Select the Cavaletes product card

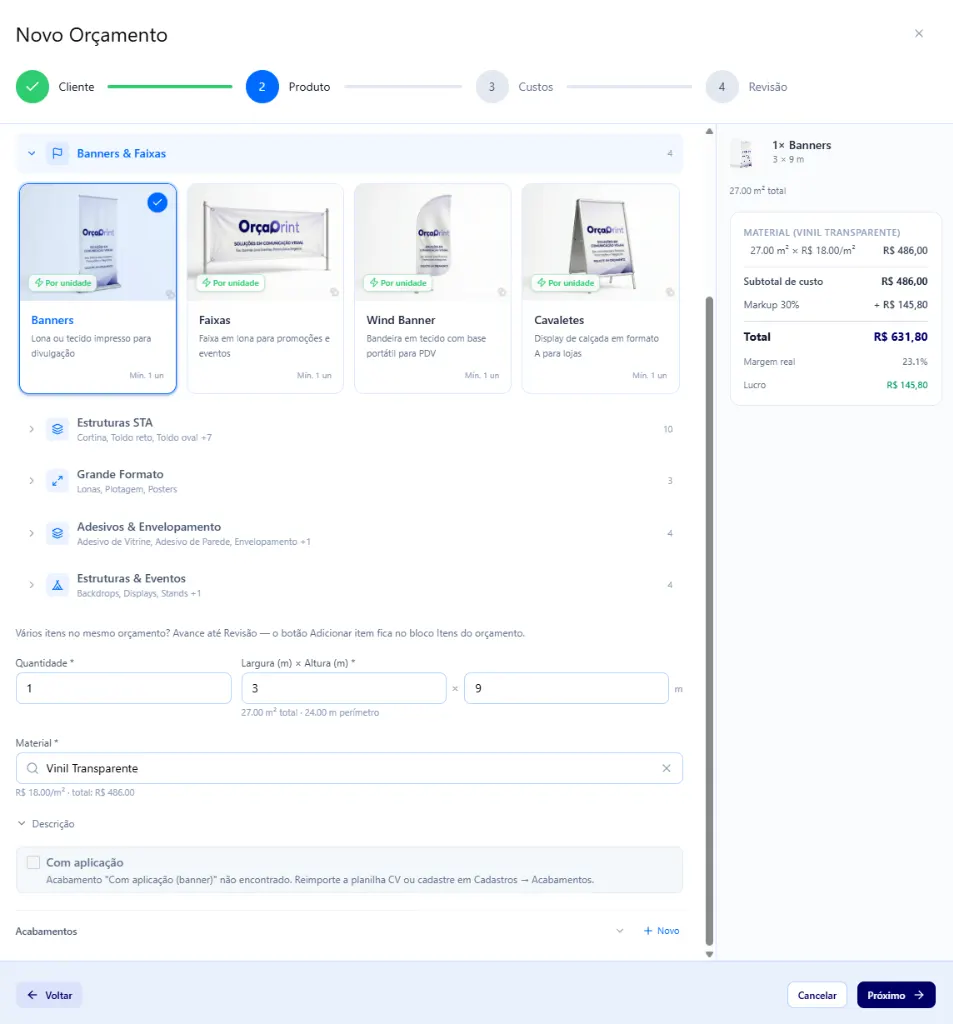600,289
